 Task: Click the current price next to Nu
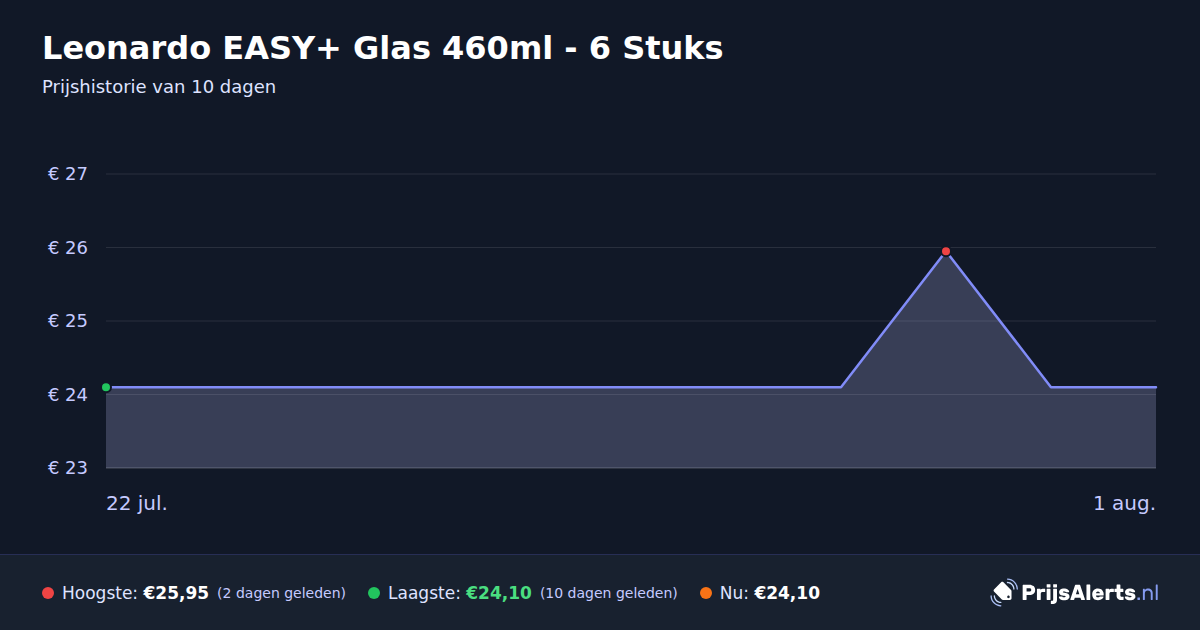coord(787,593)
